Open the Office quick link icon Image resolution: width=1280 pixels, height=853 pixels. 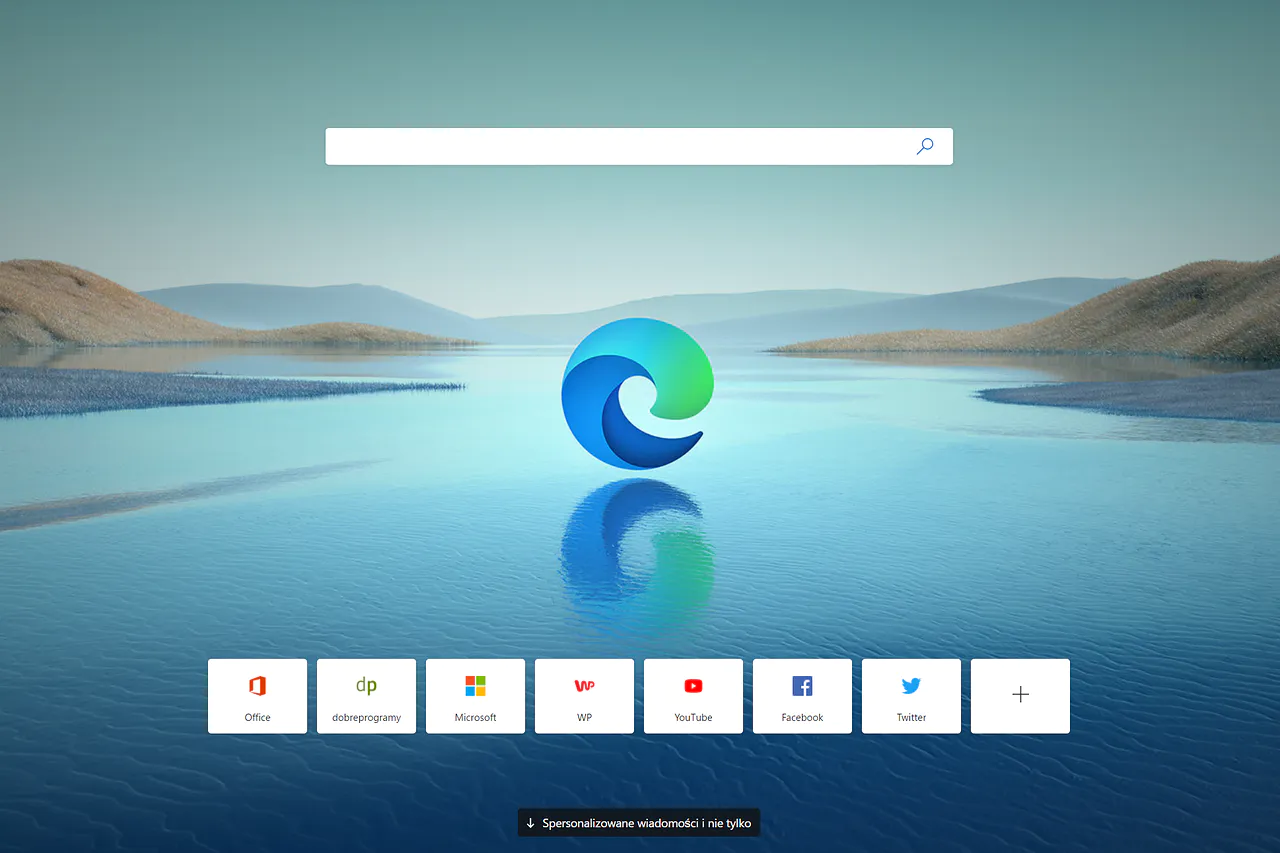pyautogui.click(x=257, y=686)
